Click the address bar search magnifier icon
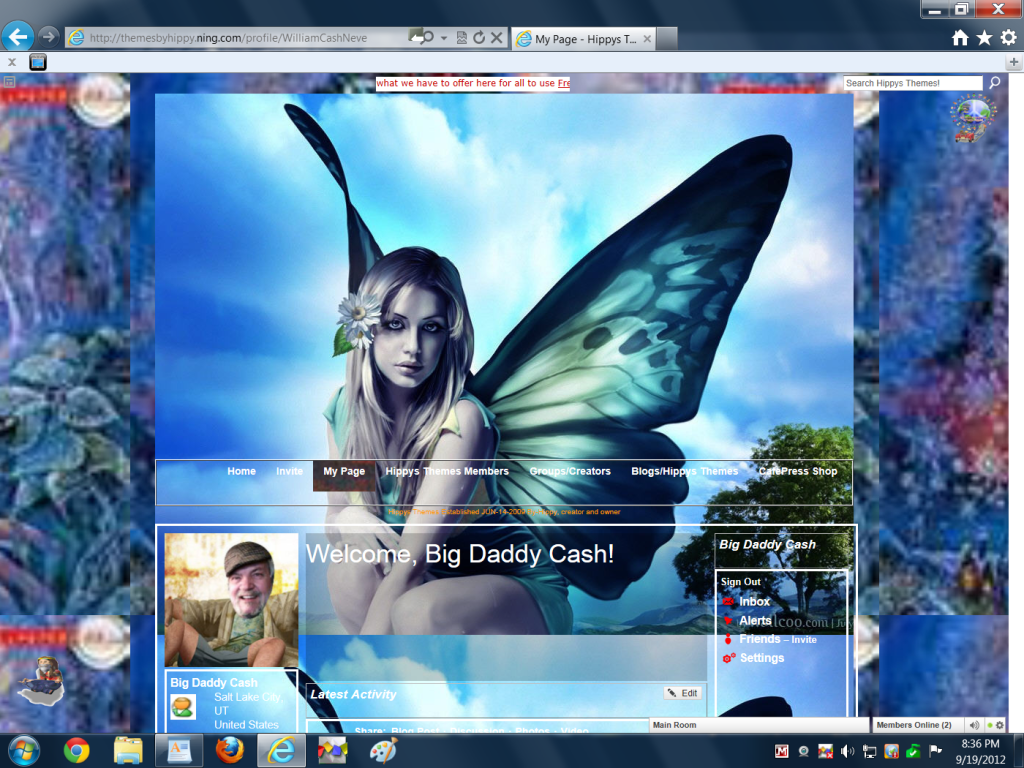1024x768 pixels. [428, 37]
